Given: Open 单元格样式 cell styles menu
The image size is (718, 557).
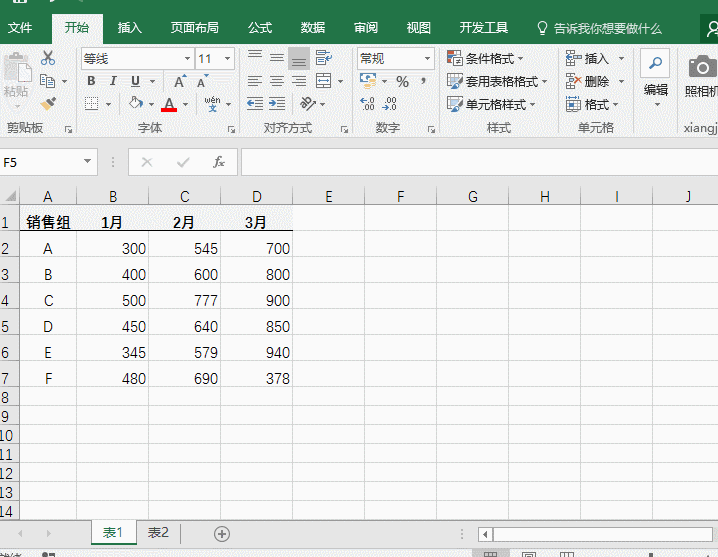Looking at the screenshot, I should pyautogui.click(x=491, y=104).
